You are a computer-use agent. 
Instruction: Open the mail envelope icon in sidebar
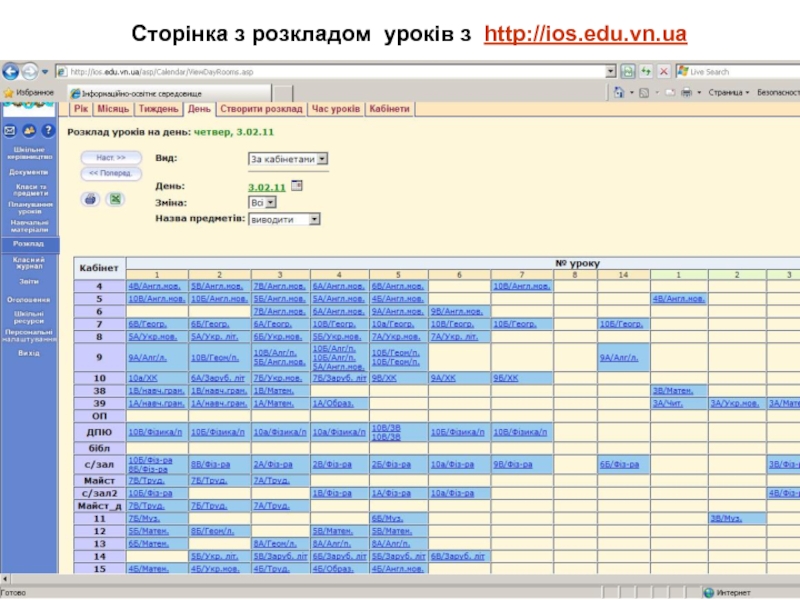(10, 131)
